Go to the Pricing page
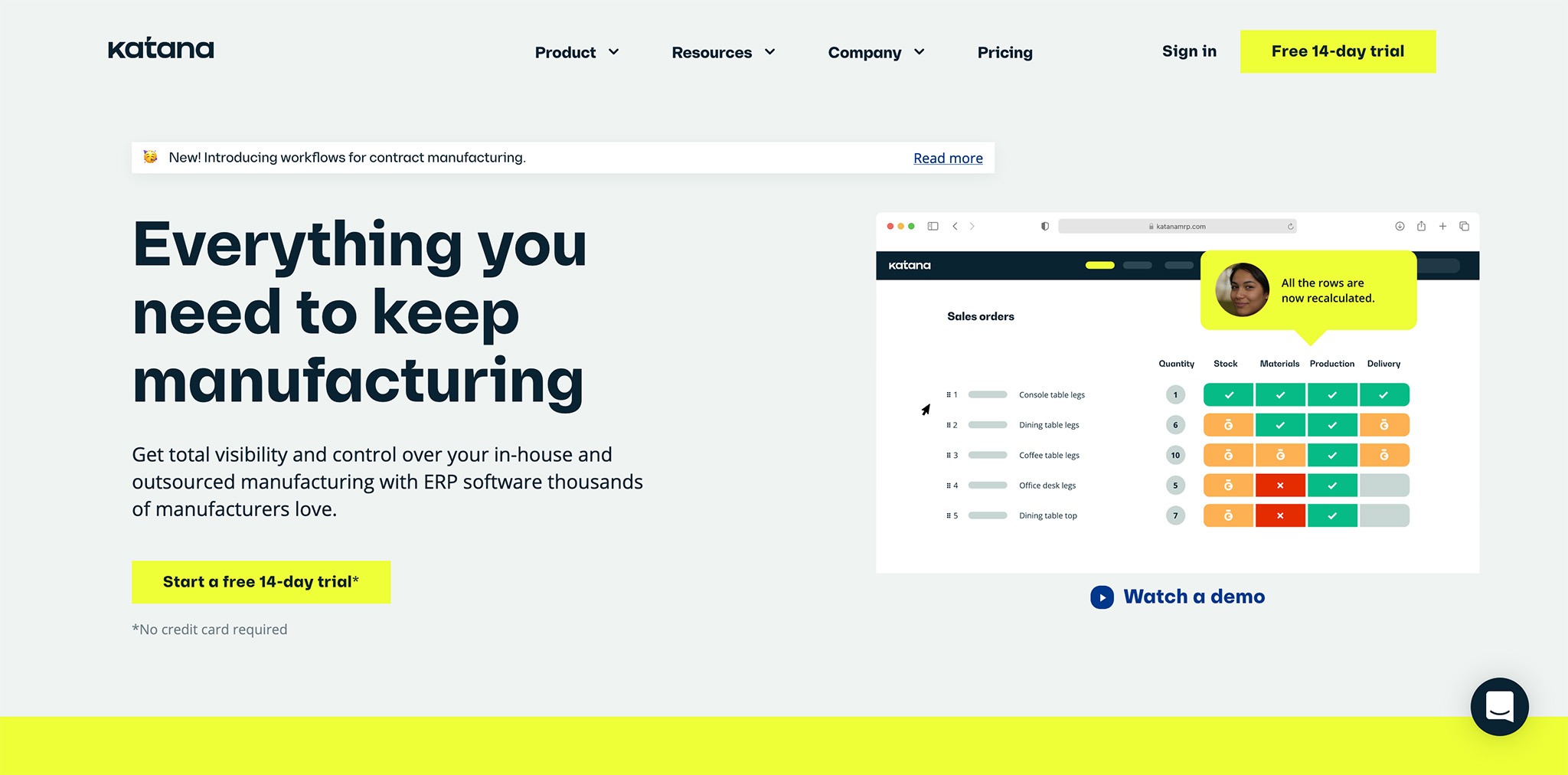 click(1004, 52)
